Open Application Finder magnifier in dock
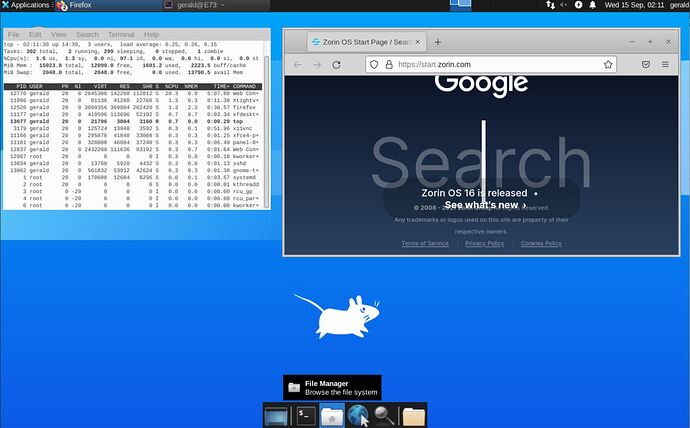The image size is (690, 428). click(383, 416)
